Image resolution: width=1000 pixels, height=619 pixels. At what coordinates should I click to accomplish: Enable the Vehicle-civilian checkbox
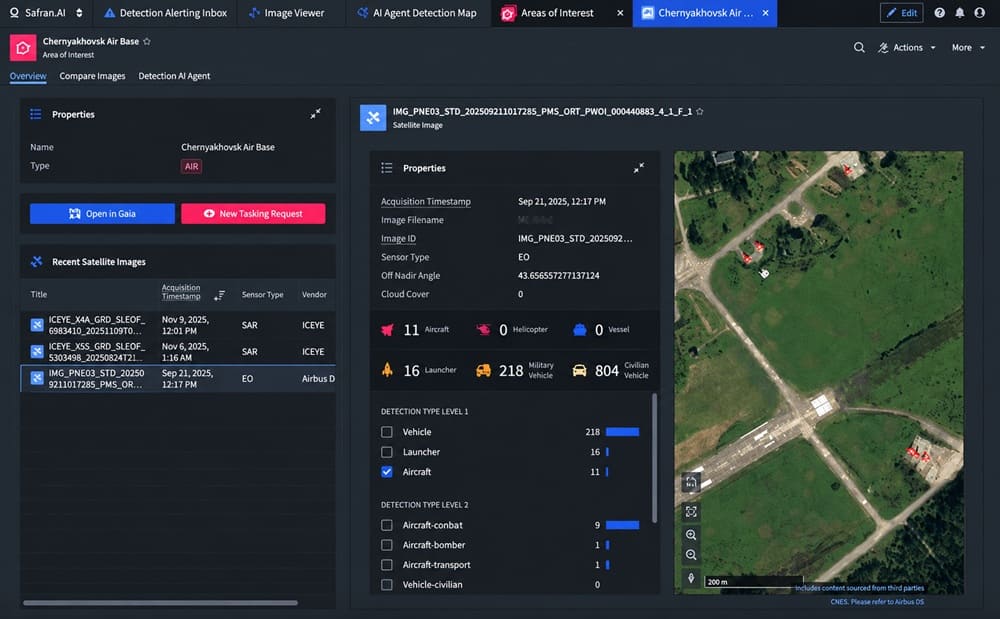(386, 585)
